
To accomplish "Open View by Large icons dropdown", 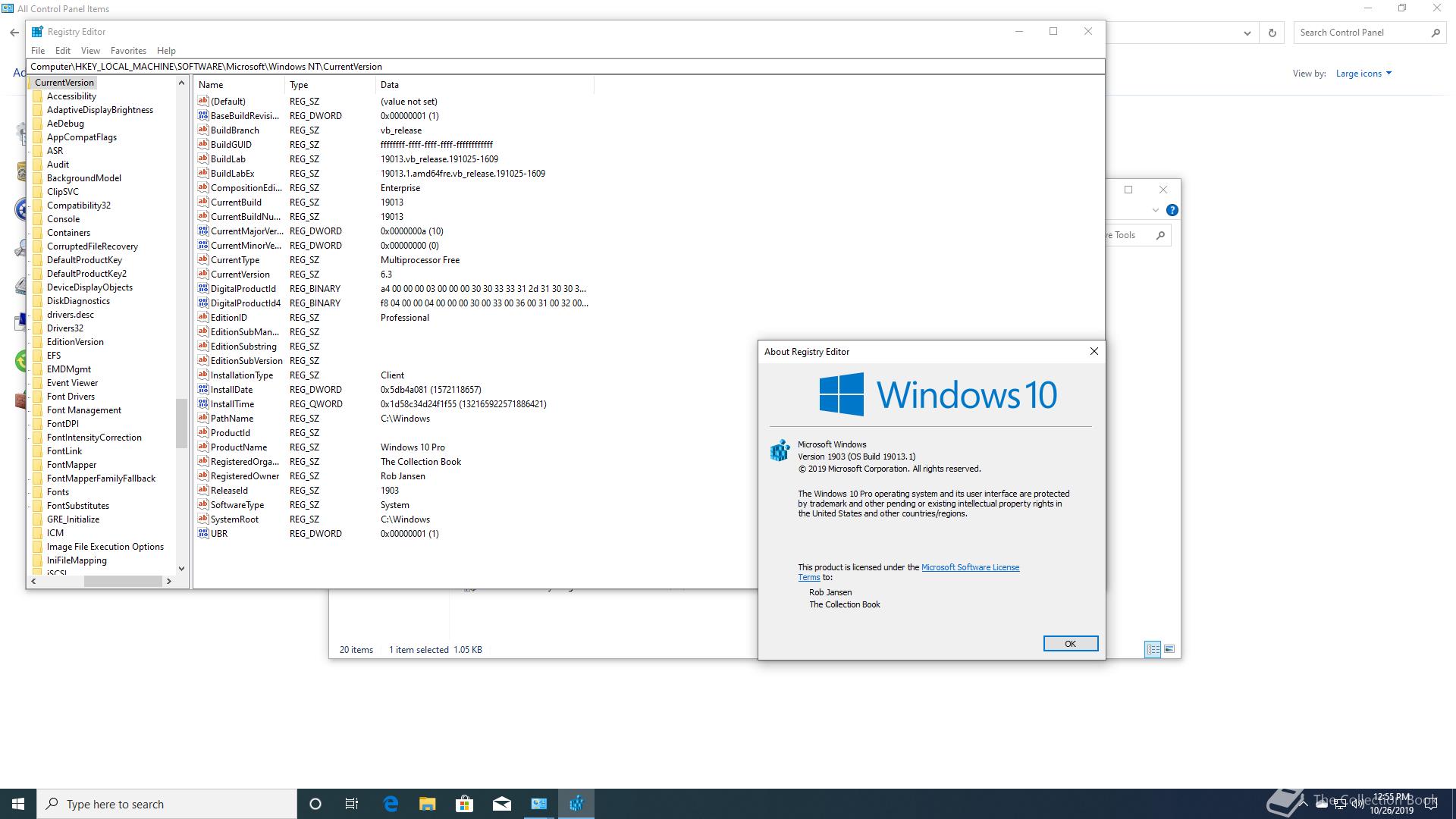I will 1363,74.
